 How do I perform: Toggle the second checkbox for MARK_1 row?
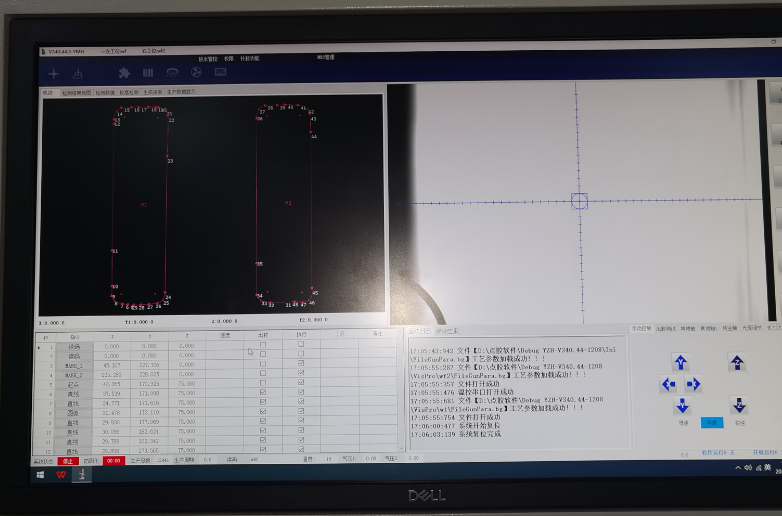coord(301,364)
